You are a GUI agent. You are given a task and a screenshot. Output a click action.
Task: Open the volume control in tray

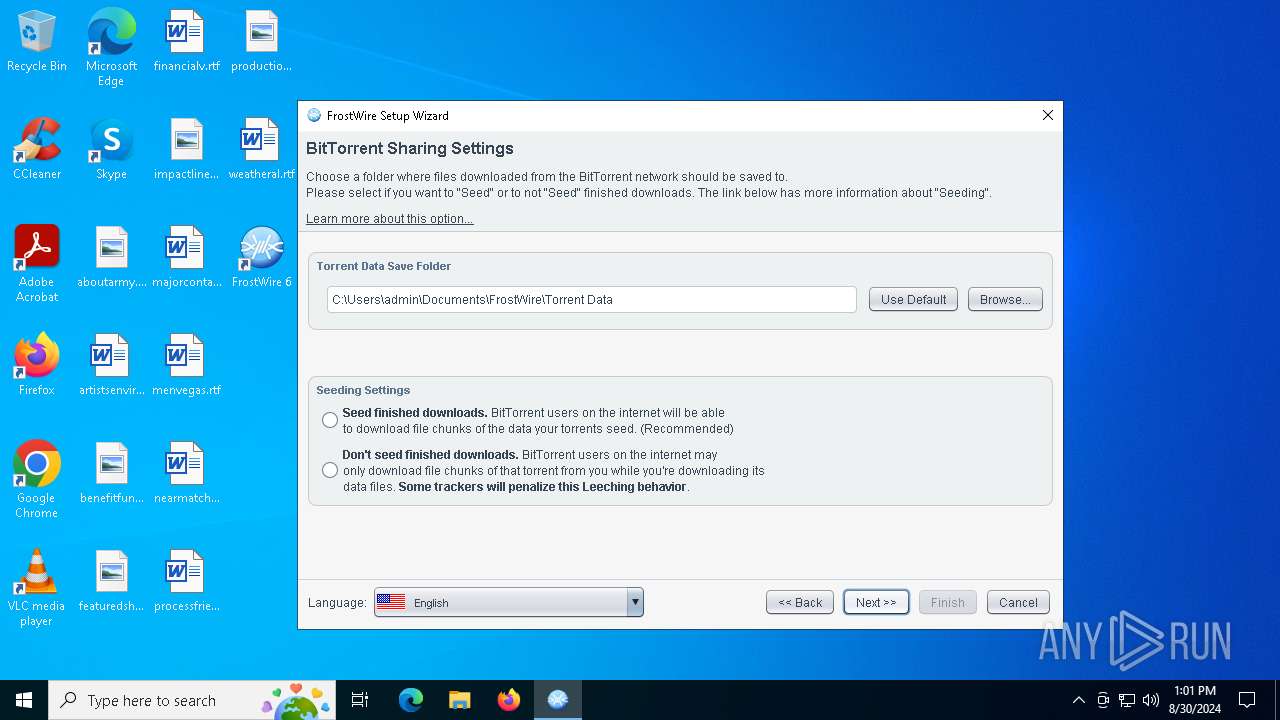pos(1151,700)
